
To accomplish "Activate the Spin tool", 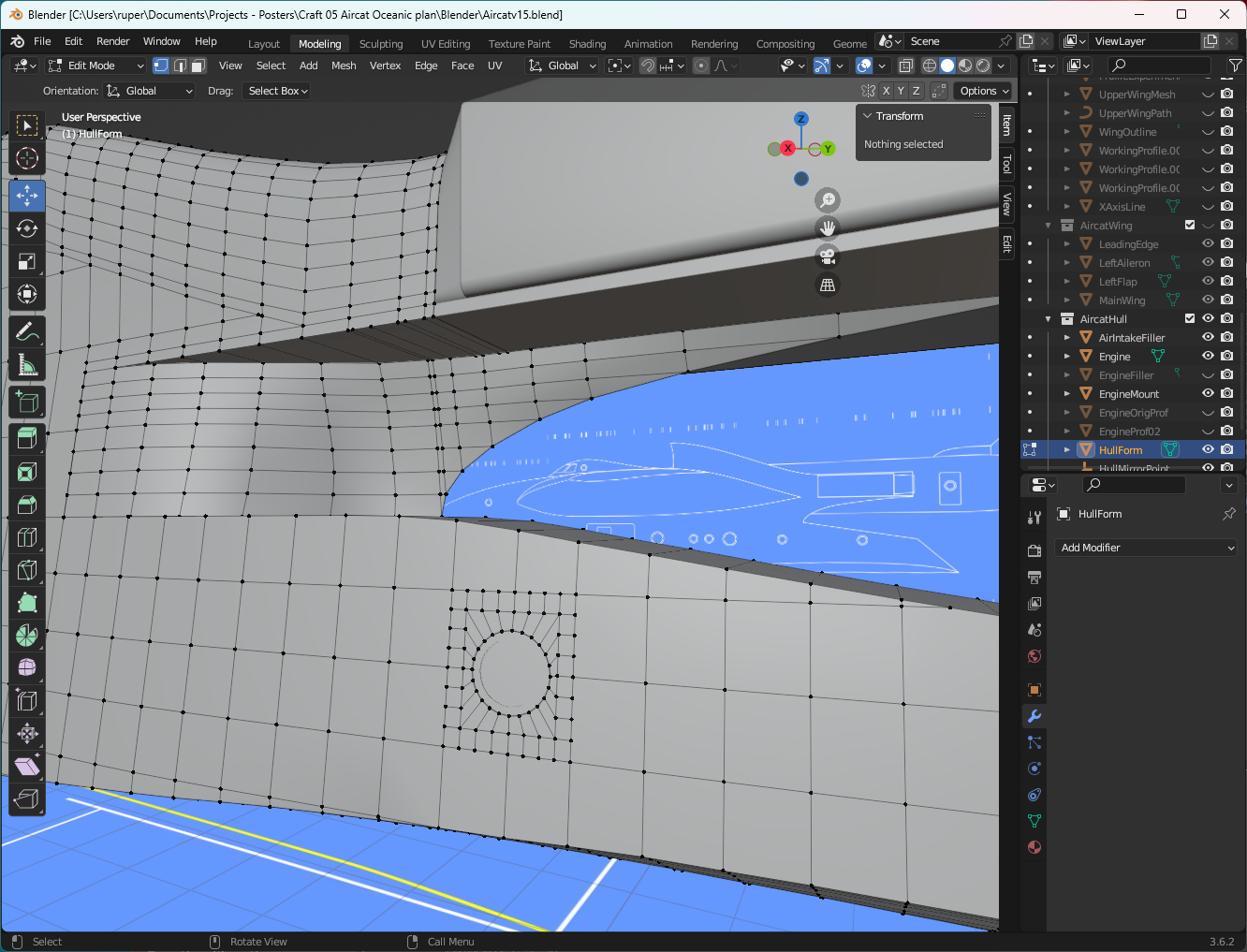I will (26, 636).
